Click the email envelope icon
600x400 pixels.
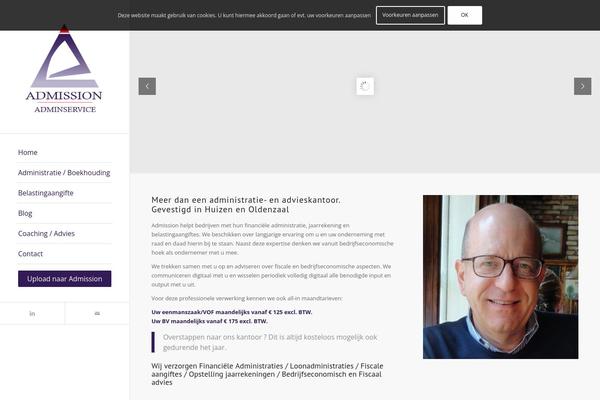coord(97,313)
